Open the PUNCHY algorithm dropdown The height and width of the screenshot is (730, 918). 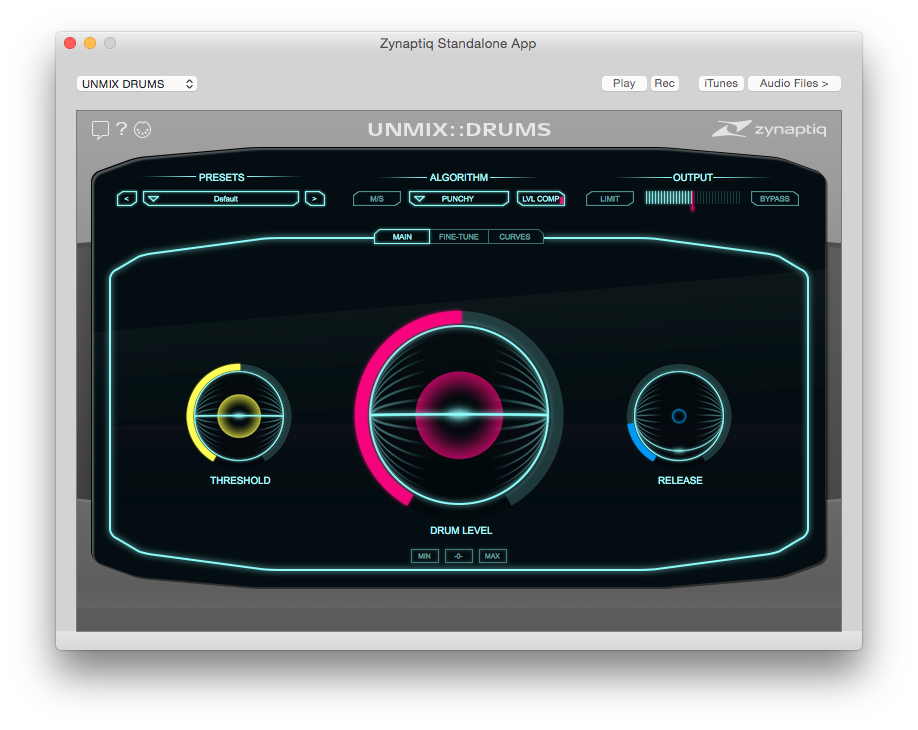click(458, 198)
